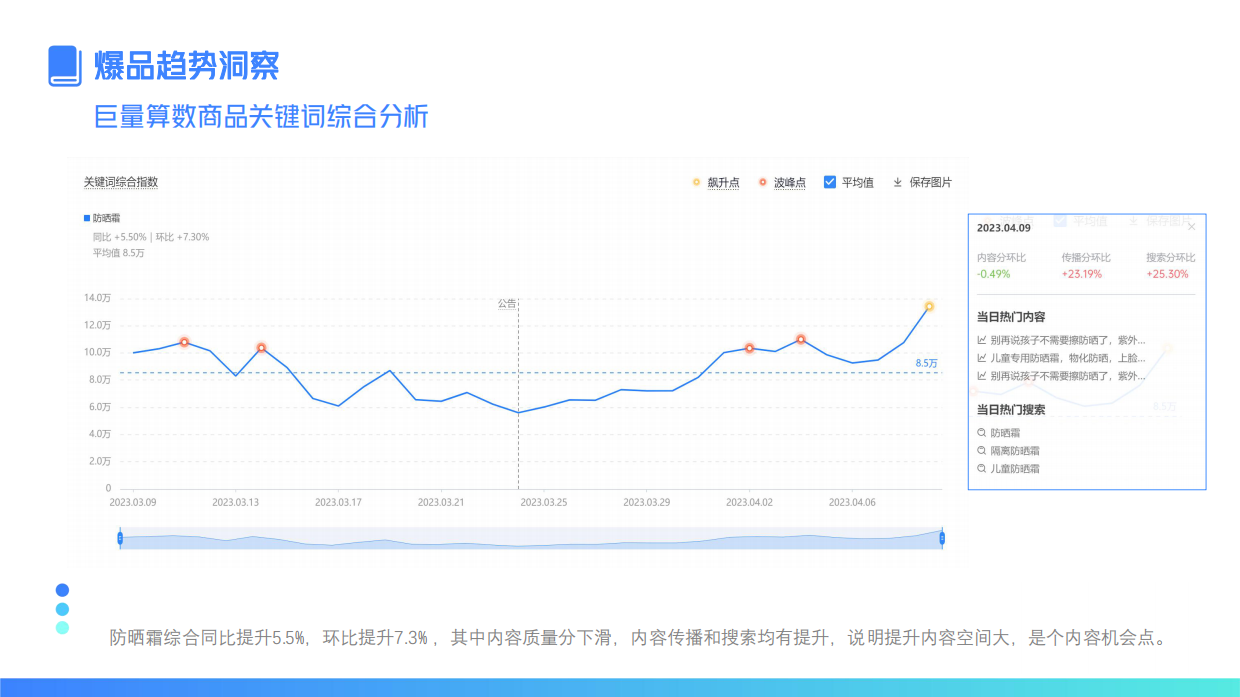Click the orange 波峰点 legend marker icon
This screenshot has height=697, width=1240.
[x=762, y=182]
